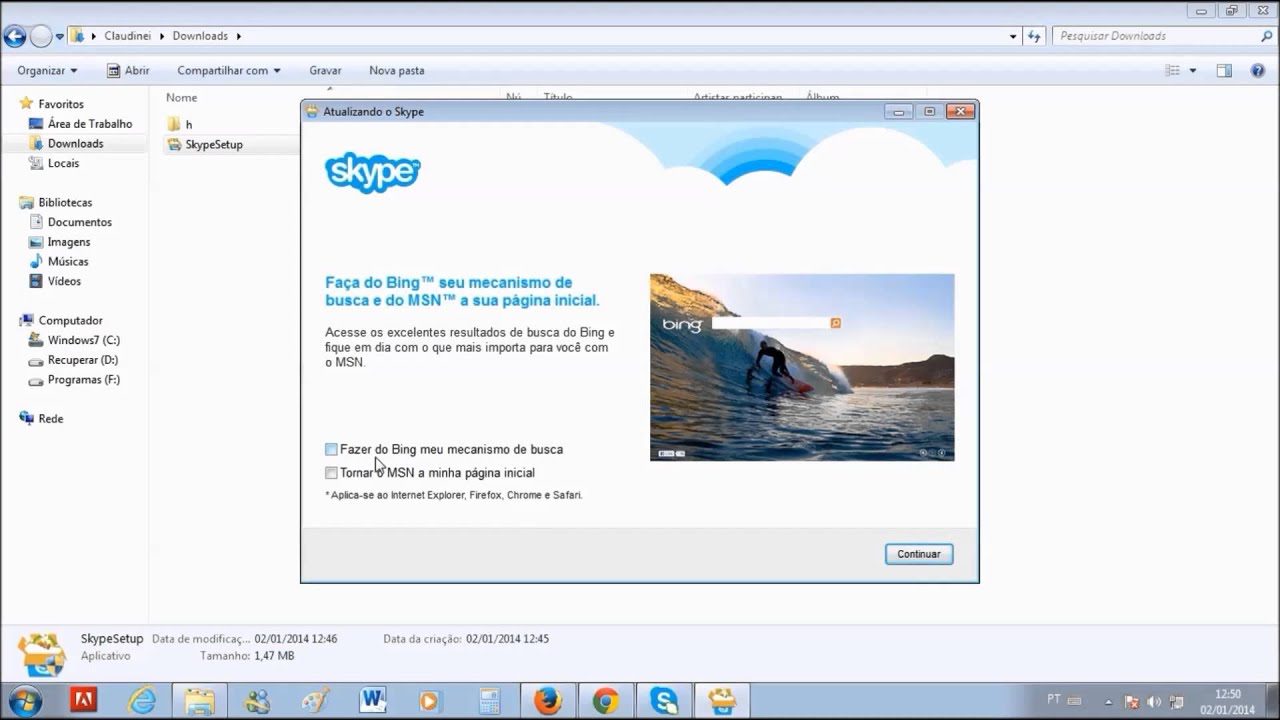Viewport: 1280px width, 720px height.
Task: Select the Programas (F:) drive
Action: point(83,380)
